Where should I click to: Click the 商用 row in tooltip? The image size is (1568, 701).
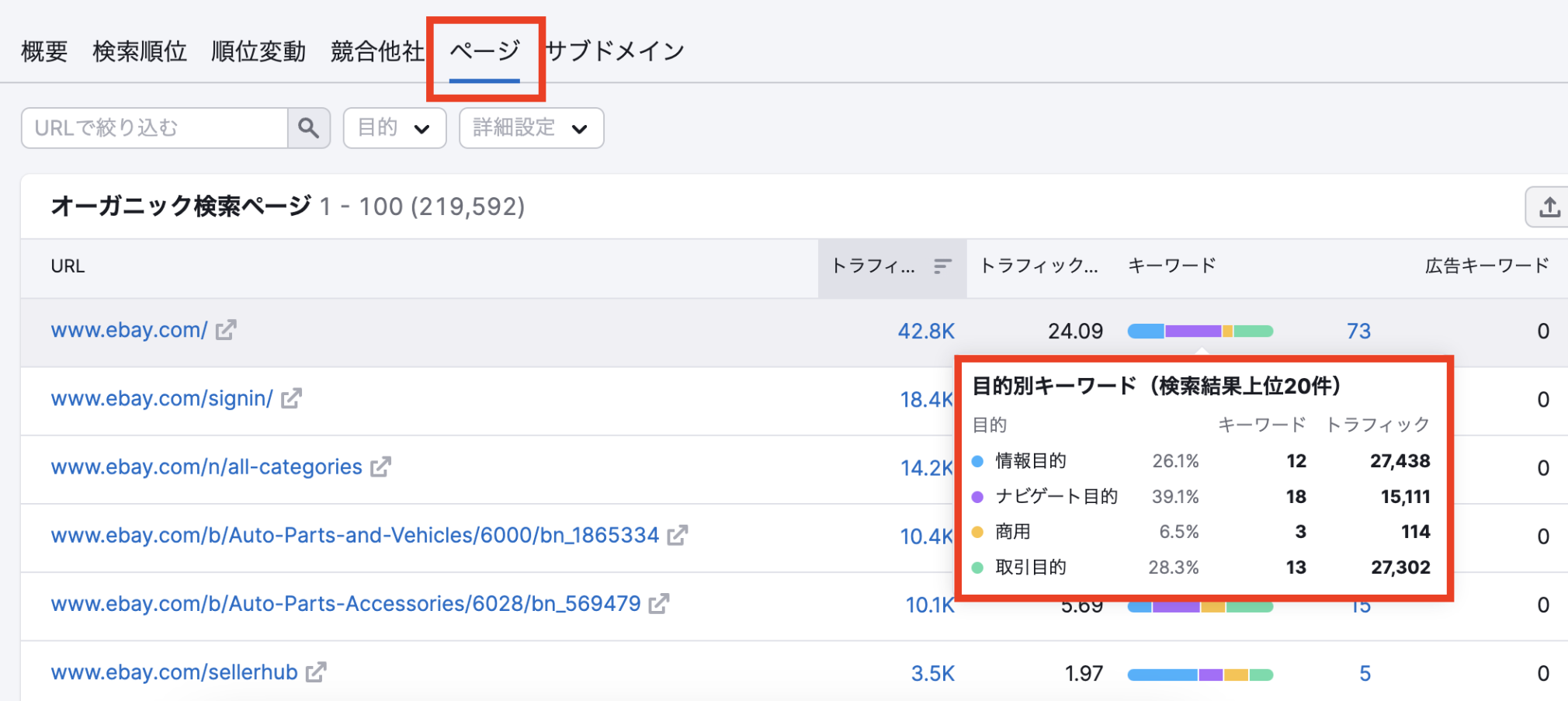coord(1201,532)
